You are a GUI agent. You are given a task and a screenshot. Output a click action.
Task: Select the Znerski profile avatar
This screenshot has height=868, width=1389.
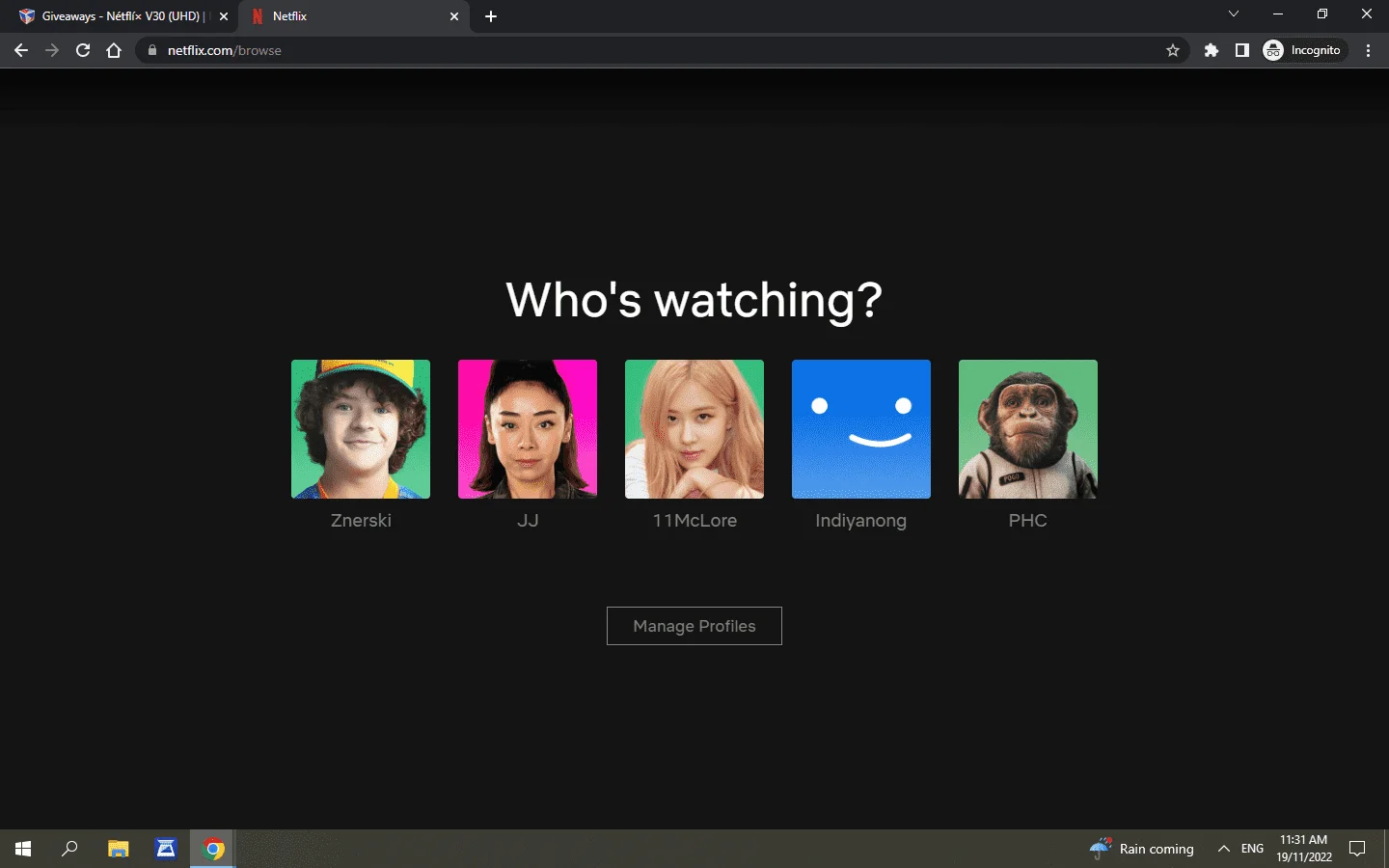point(361,429)
